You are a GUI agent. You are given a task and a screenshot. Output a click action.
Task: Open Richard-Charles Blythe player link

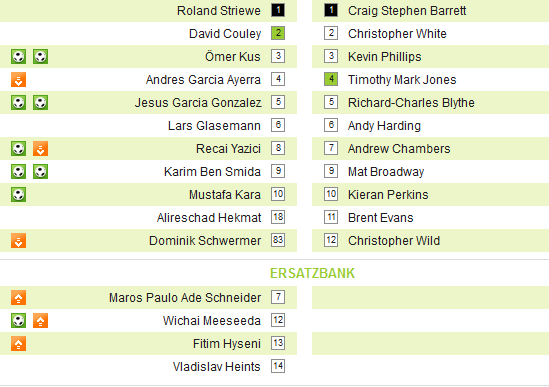[x=411, y=103]
